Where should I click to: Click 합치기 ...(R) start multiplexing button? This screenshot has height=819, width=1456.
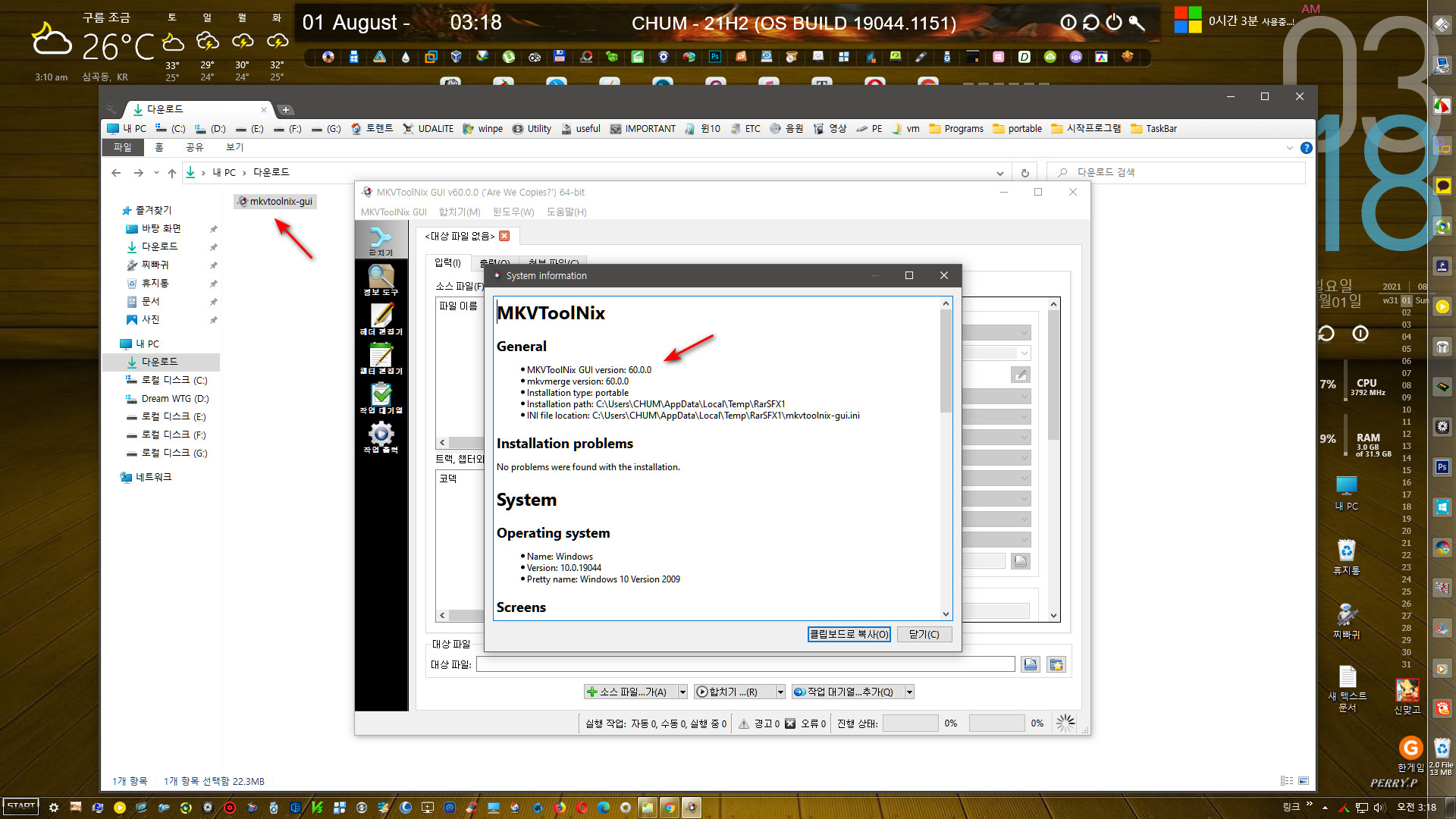(x=733, y=692)
